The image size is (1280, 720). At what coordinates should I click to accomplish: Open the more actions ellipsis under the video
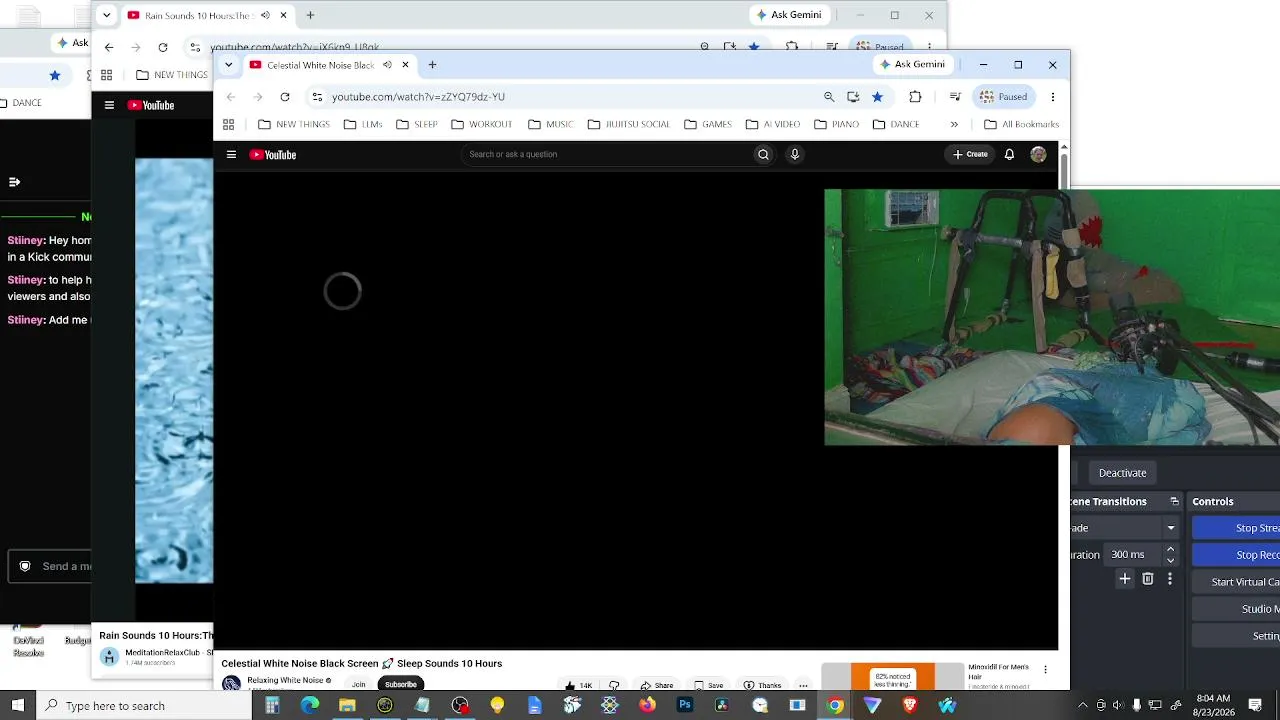[803, 686]
